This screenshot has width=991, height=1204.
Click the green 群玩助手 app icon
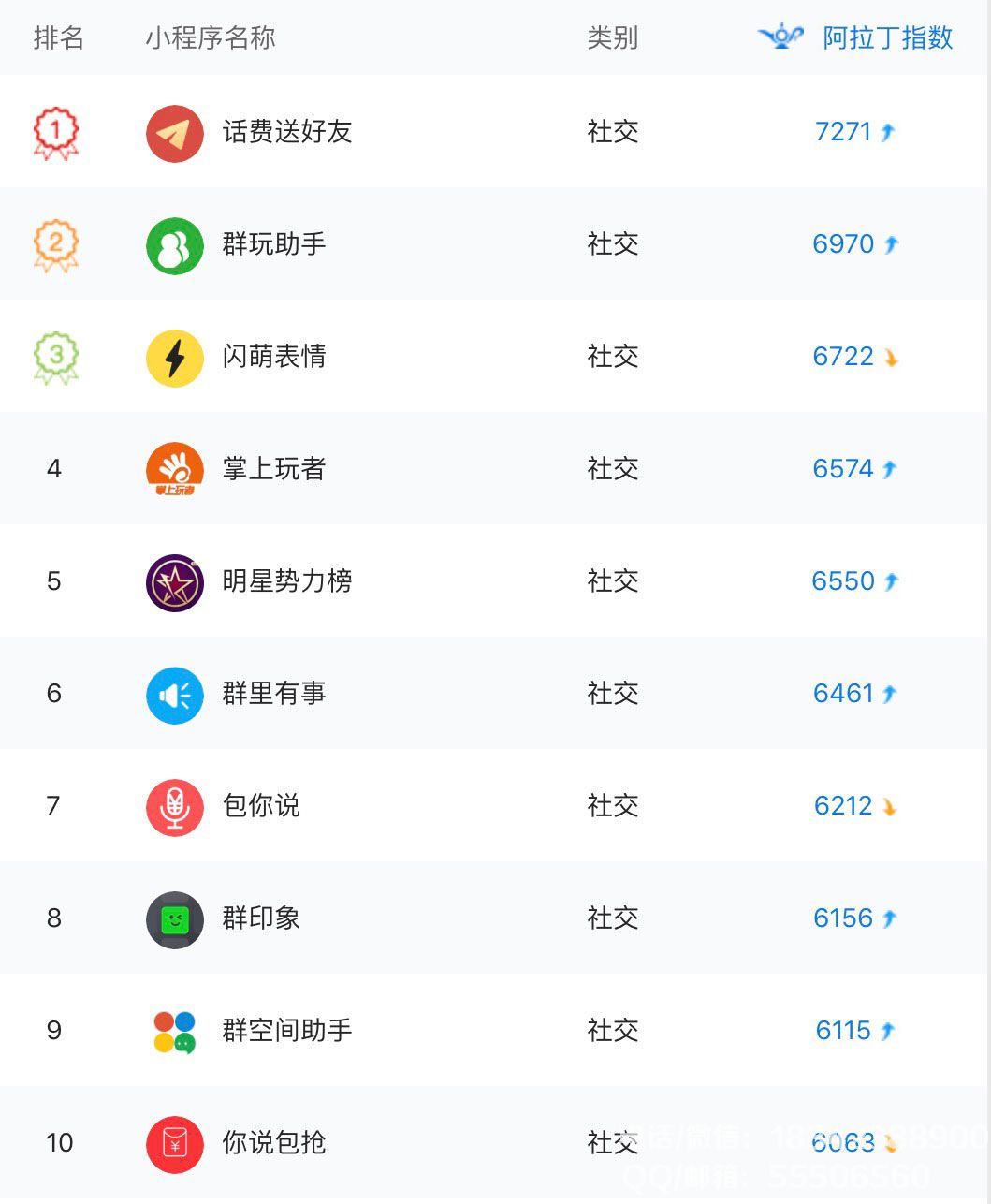pyautogui.click(x=175, y=245)
